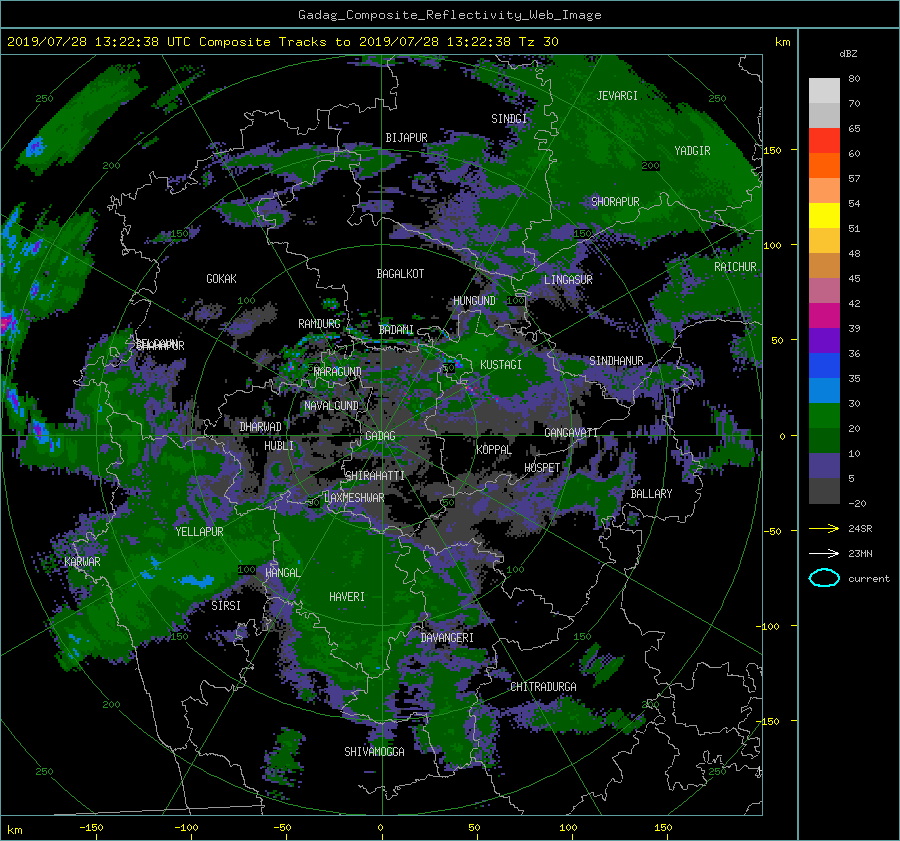The height and width of the screenshot is (841, 900).
Task: Click the SINDHANUR city label
Action: pos(616,361)
